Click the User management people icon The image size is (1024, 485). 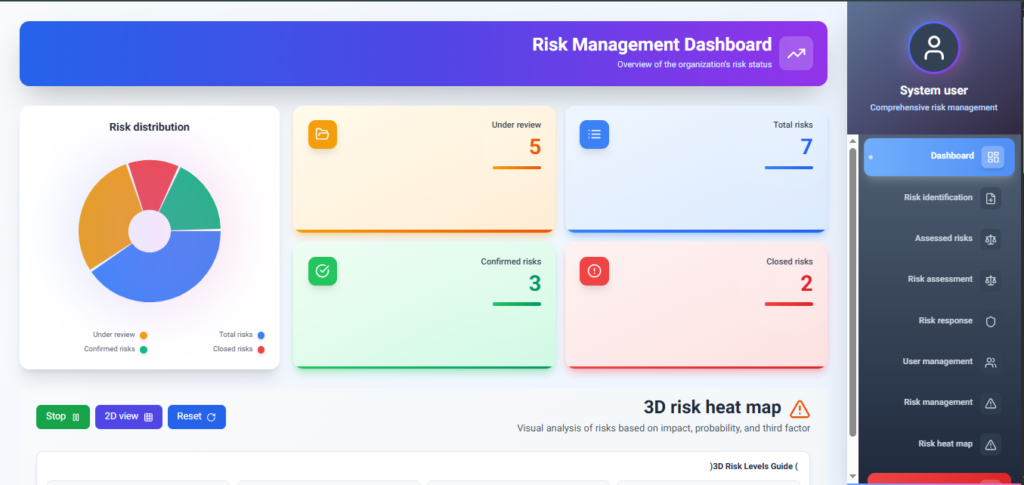tap(991, 362)
